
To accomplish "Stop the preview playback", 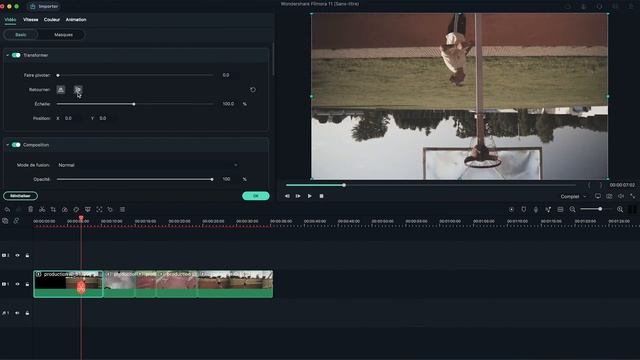I will pyautogui.click(x=321, y=196).
